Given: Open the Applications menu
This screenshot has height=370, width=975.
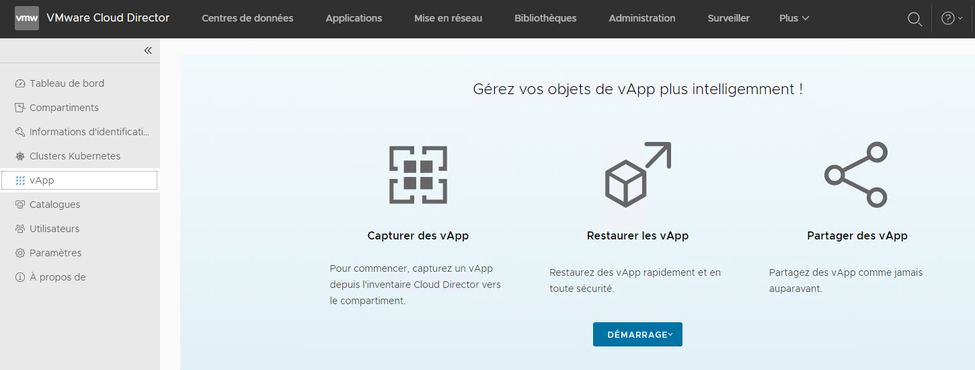Looking at the screenshot, I should click(x=354, y=19).
